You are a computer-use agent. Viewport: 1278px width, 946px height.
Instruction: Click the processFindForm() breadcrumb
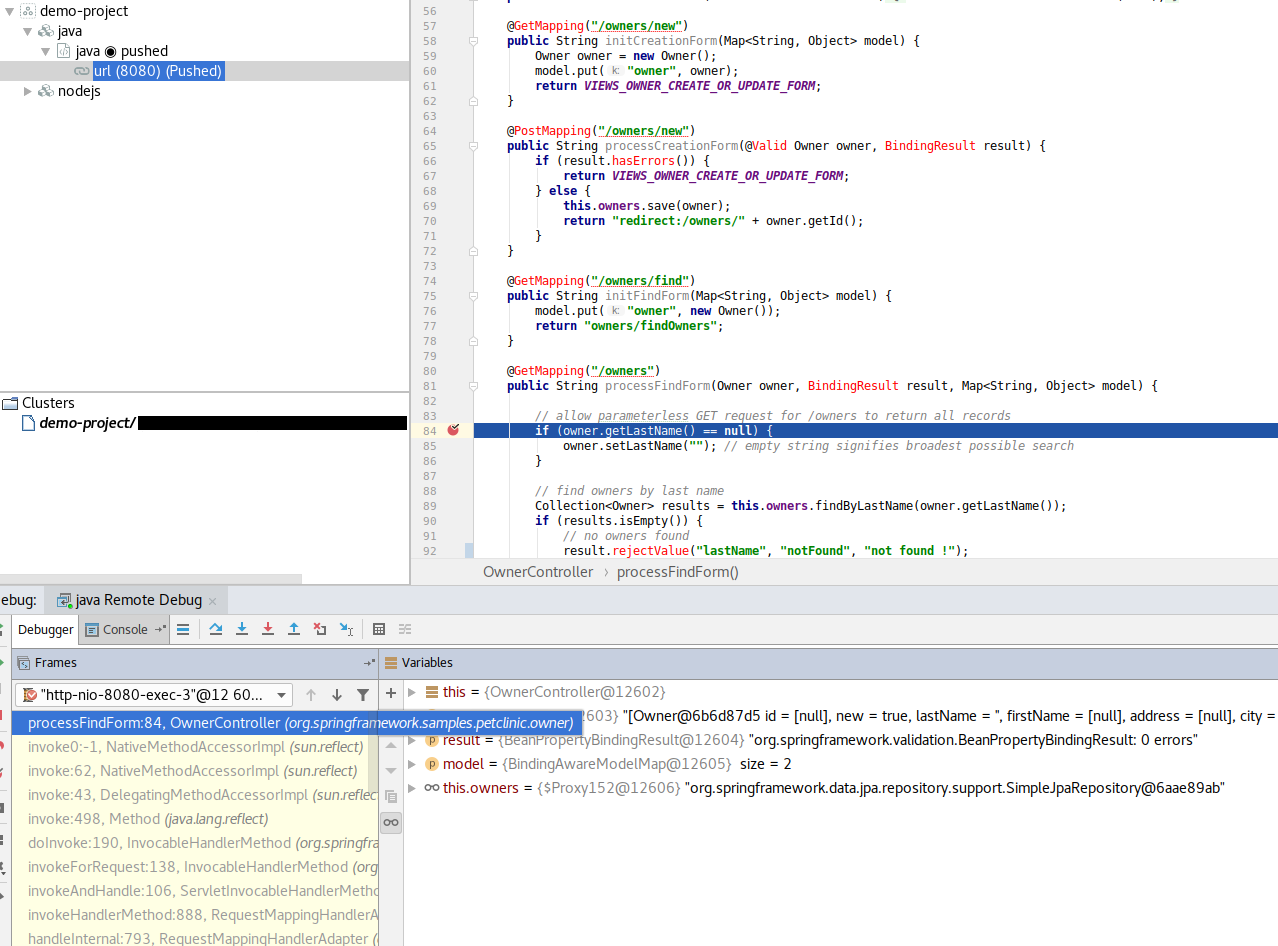click(678, 572)
